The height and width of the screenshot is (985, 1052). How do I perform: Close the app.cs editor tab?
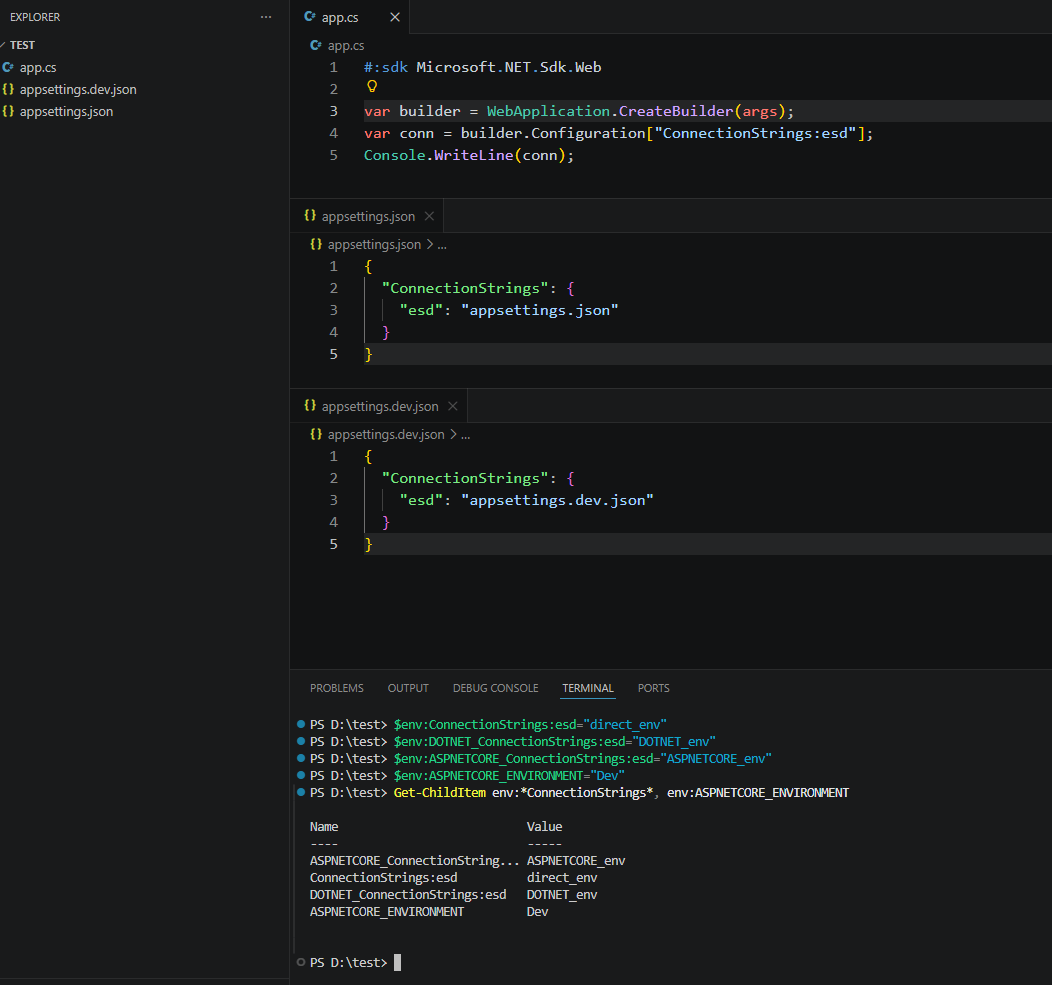(x=395, y=17)
